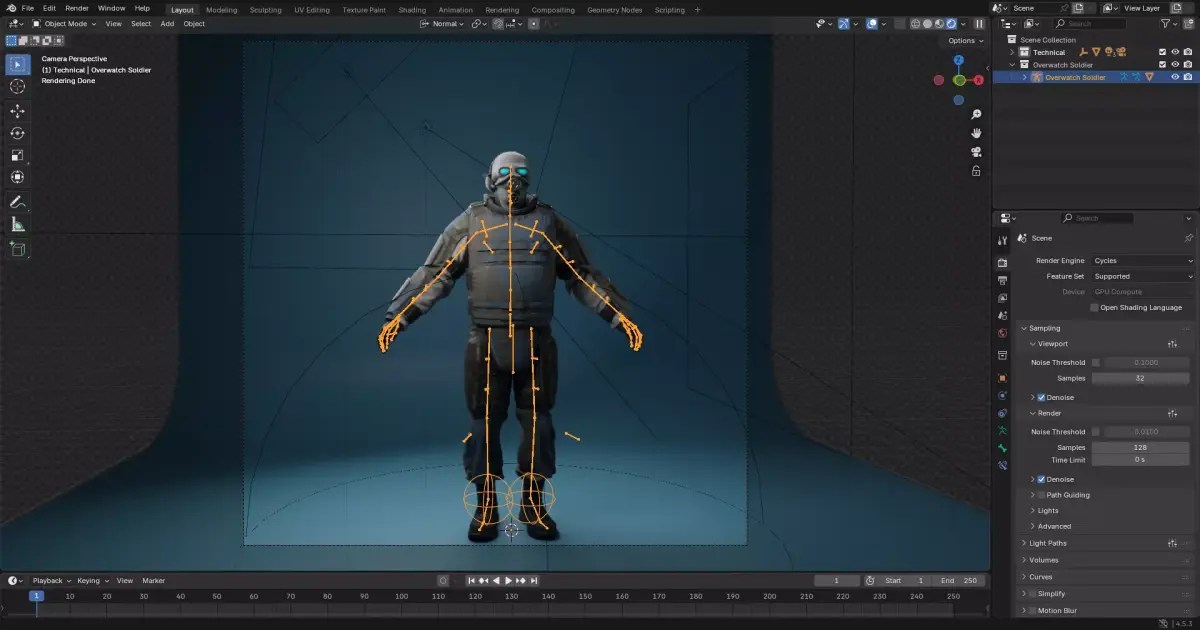Play the animation forward
The height and width of the screenshot is (630, 1200).
point(508,580)
